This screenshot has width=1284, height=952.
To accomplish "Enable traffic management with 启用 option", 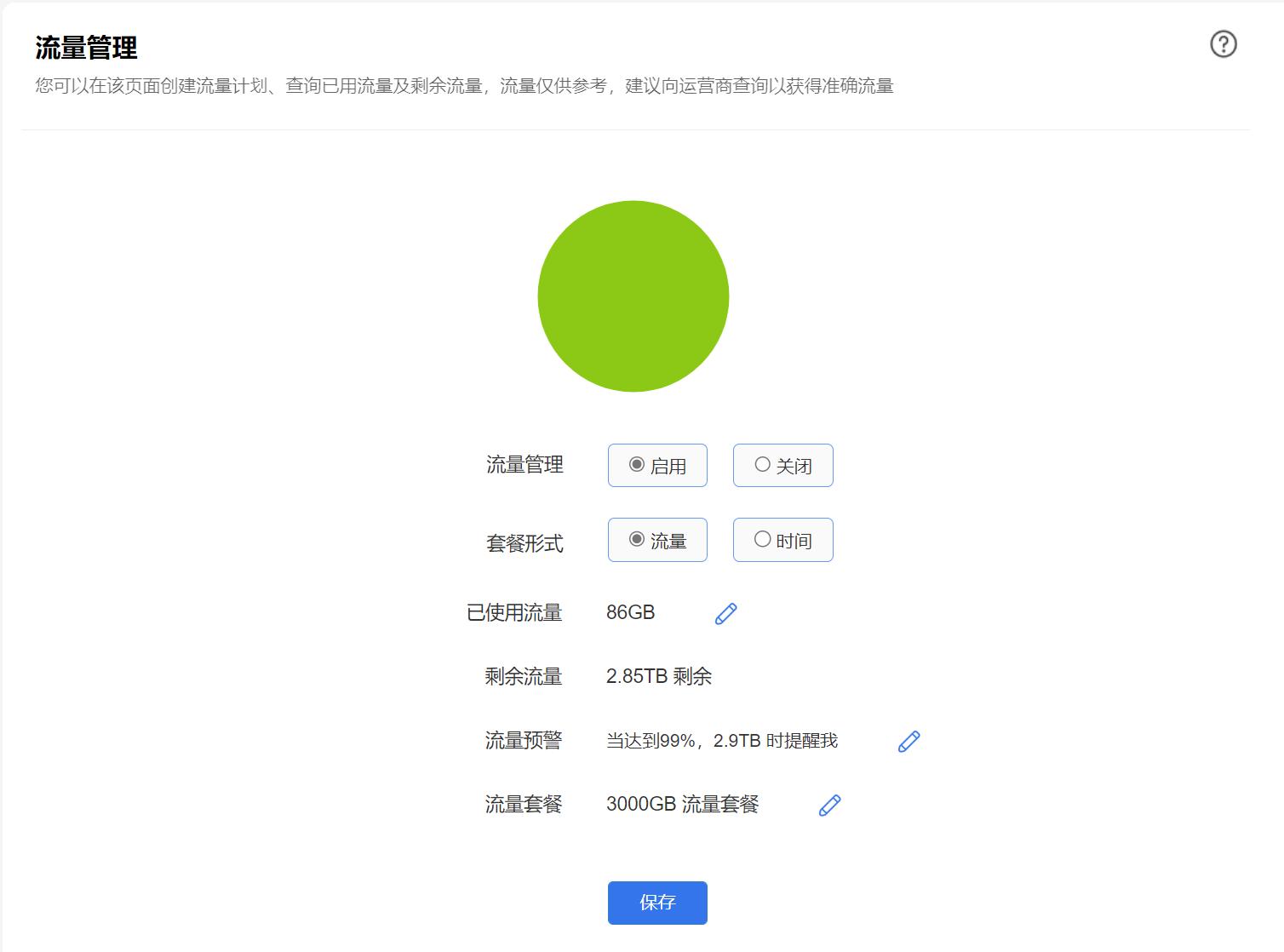I will (657, 465).
